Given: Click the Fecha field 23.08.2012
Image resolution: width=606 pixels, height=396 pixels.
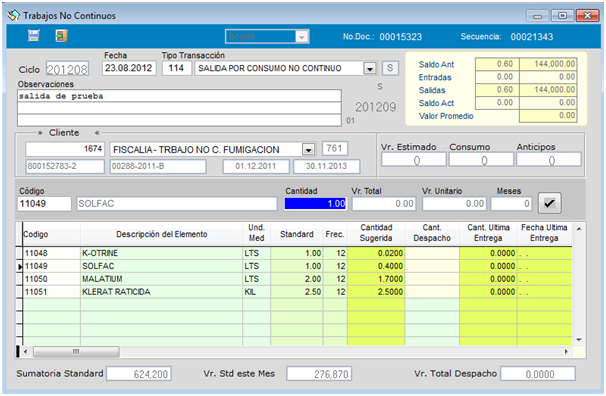Looking at the screenshot, I should [x=129, y=68].
